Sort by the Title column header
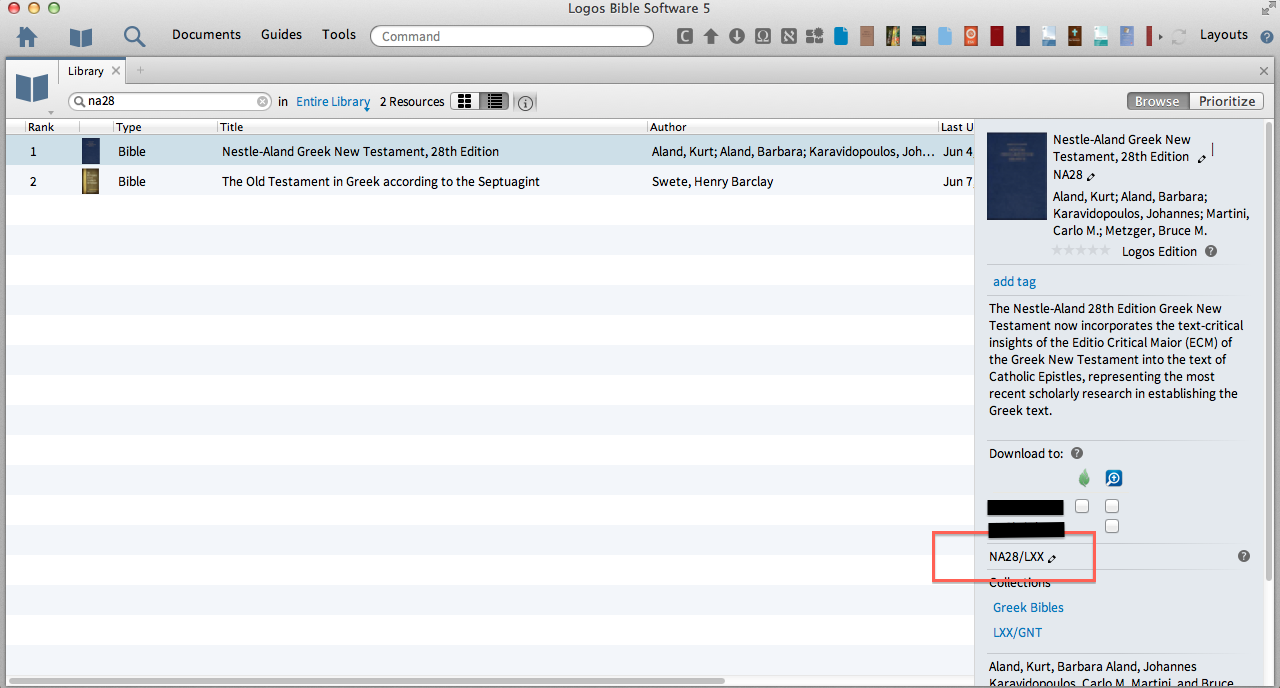The width and height of the screenshot is (1280, 688). point(232,127)
